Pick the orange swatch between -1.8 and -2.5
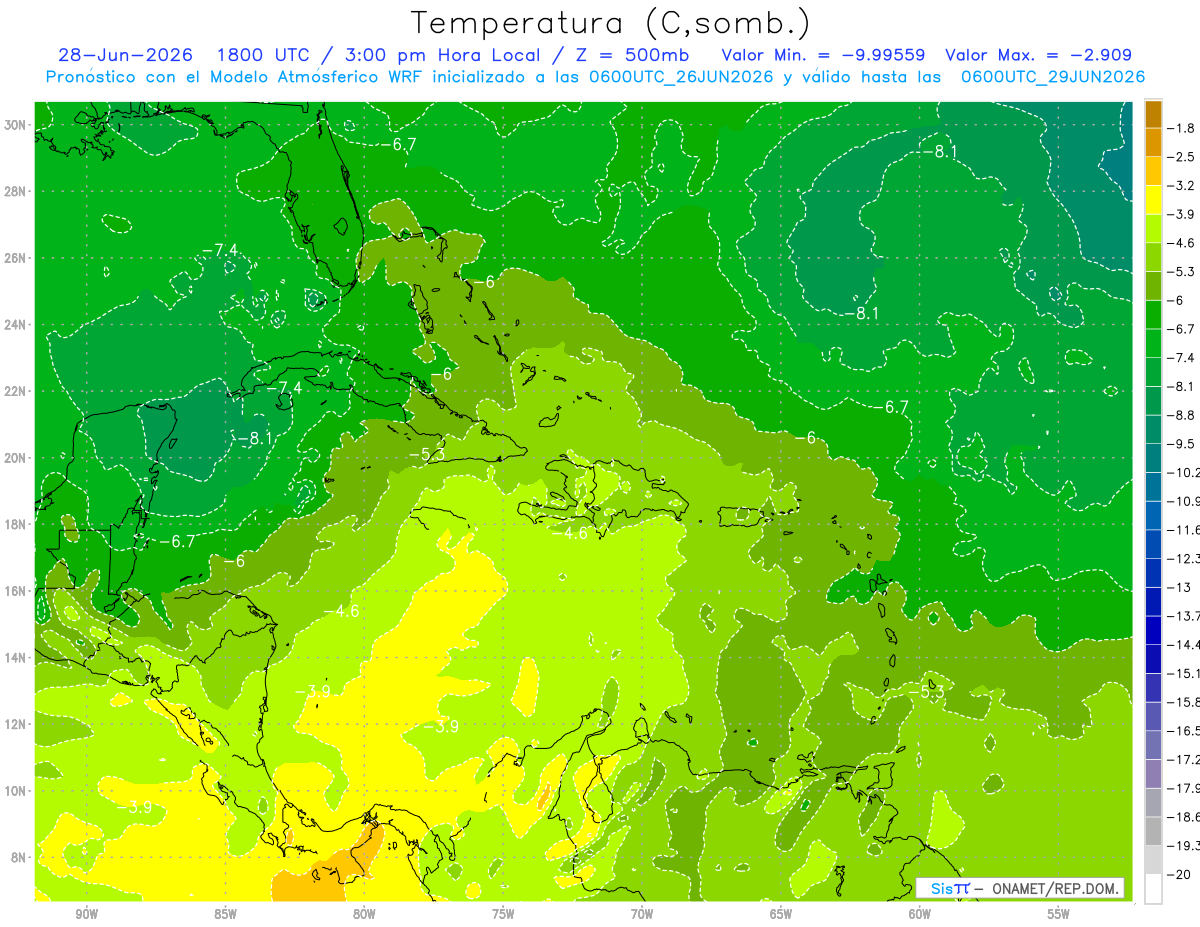Image resolution: width=1200 pixels, height=927 pixels. point(1153,143)
